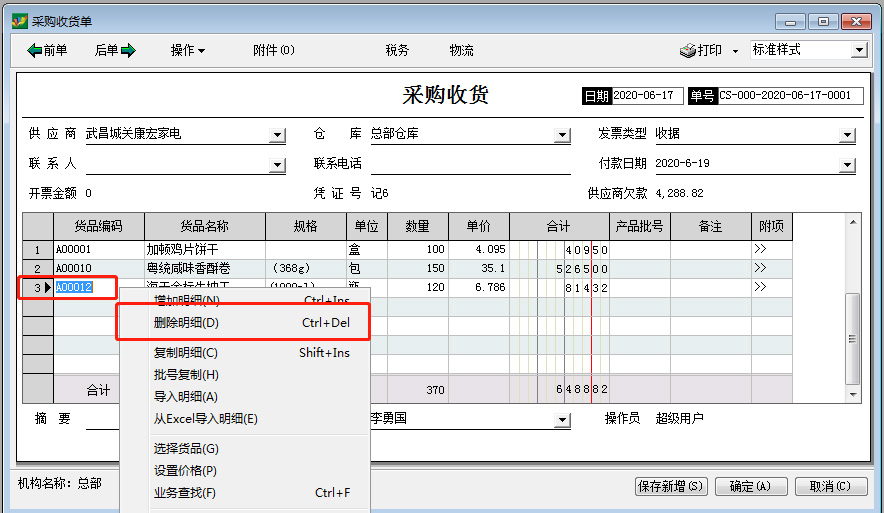Click the 联系电话 input field

(x=470, y=163)
